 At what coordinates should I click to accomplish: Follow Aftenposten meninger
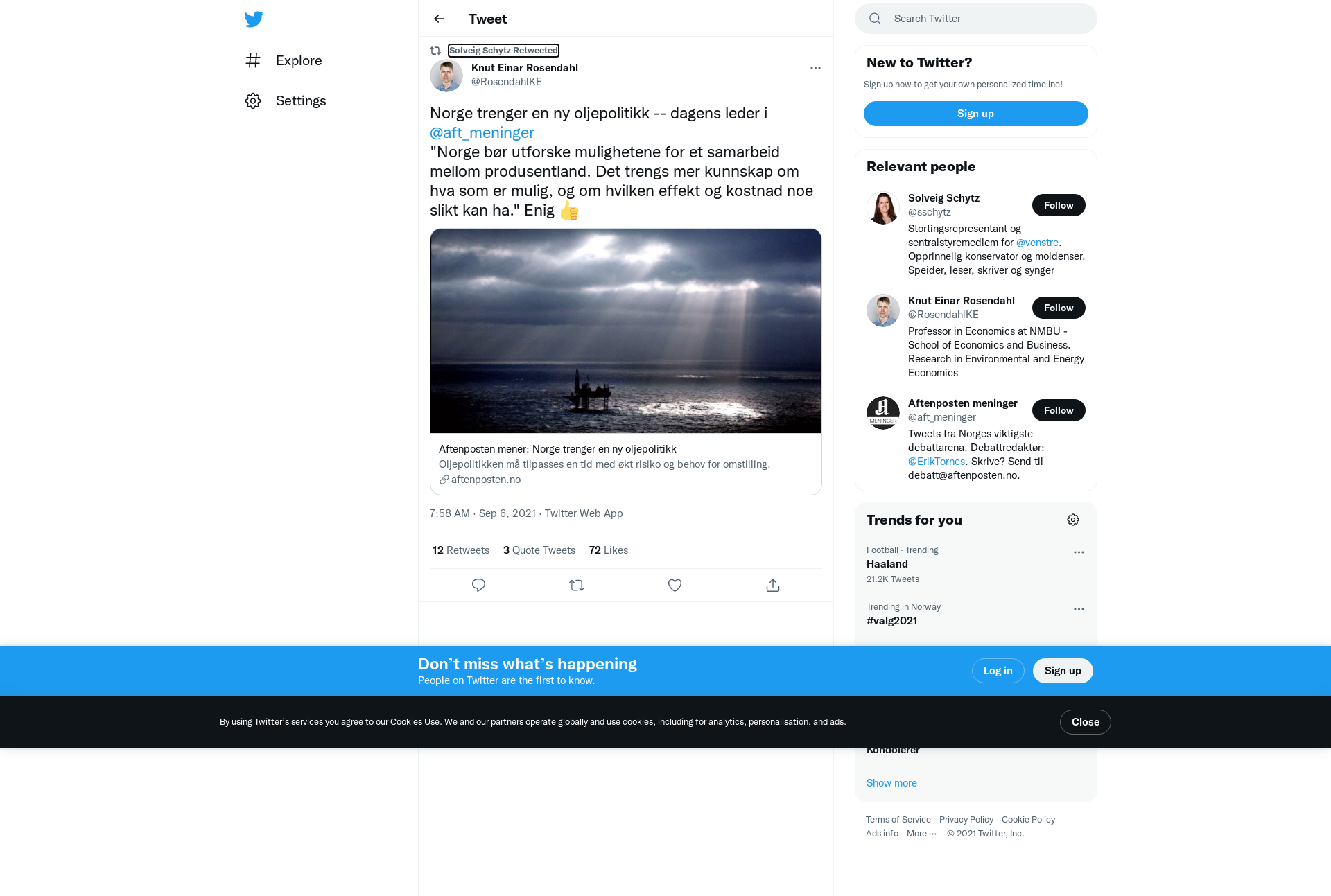point(1059,410)
